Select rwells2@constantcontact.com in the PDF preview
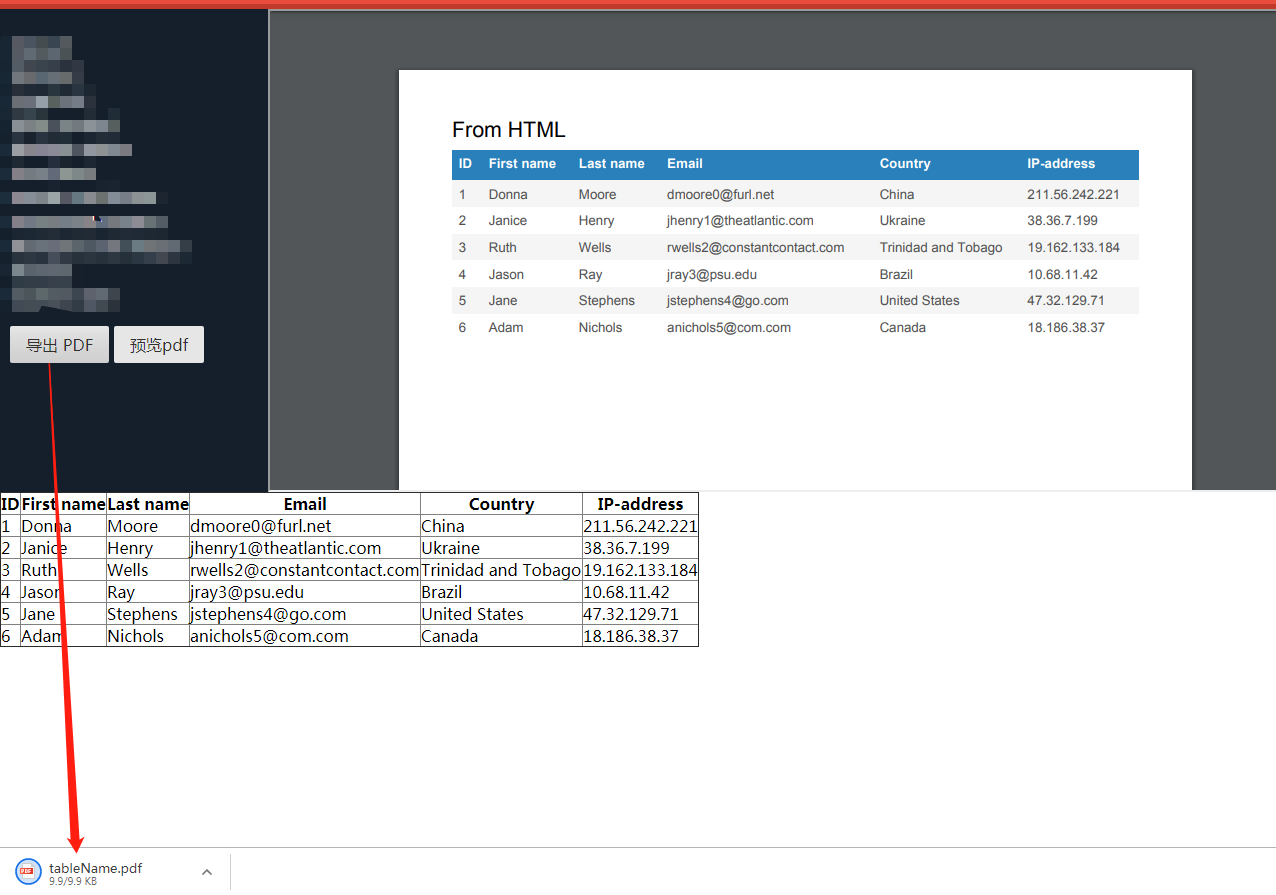The image size is (1276, 895). click(755, 247)
